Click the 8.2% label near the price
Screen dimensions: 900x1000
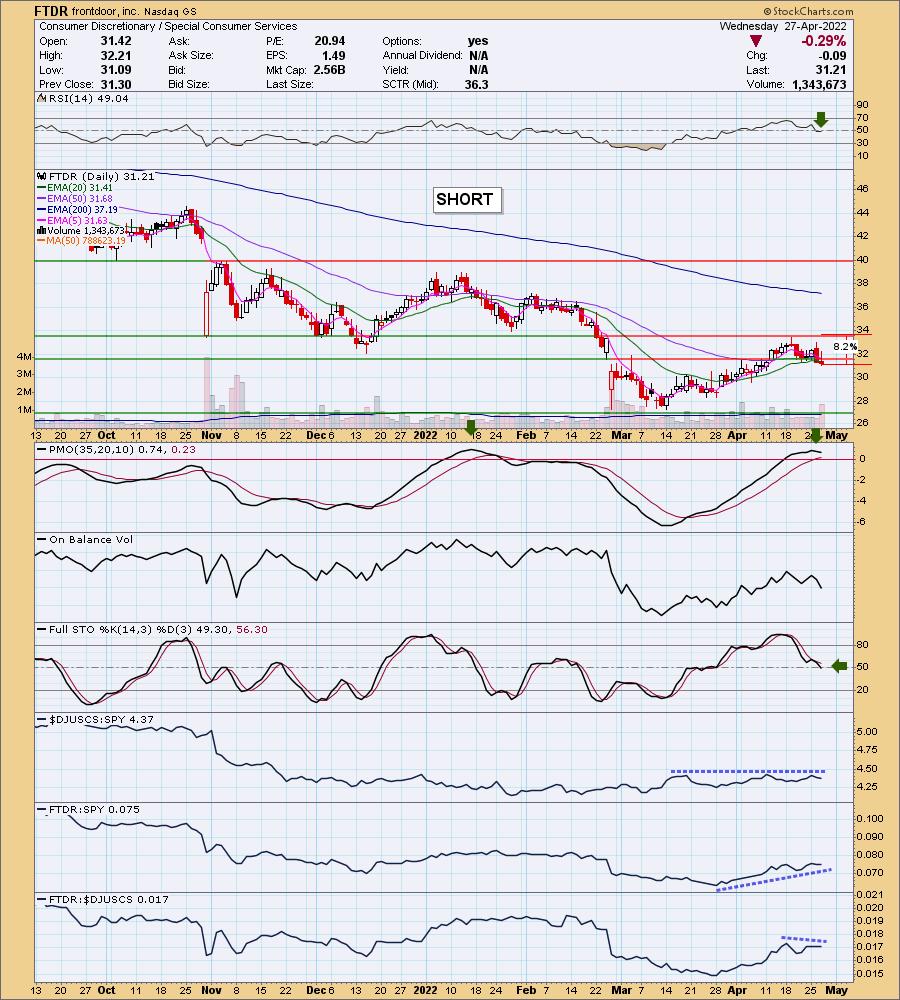845,346
